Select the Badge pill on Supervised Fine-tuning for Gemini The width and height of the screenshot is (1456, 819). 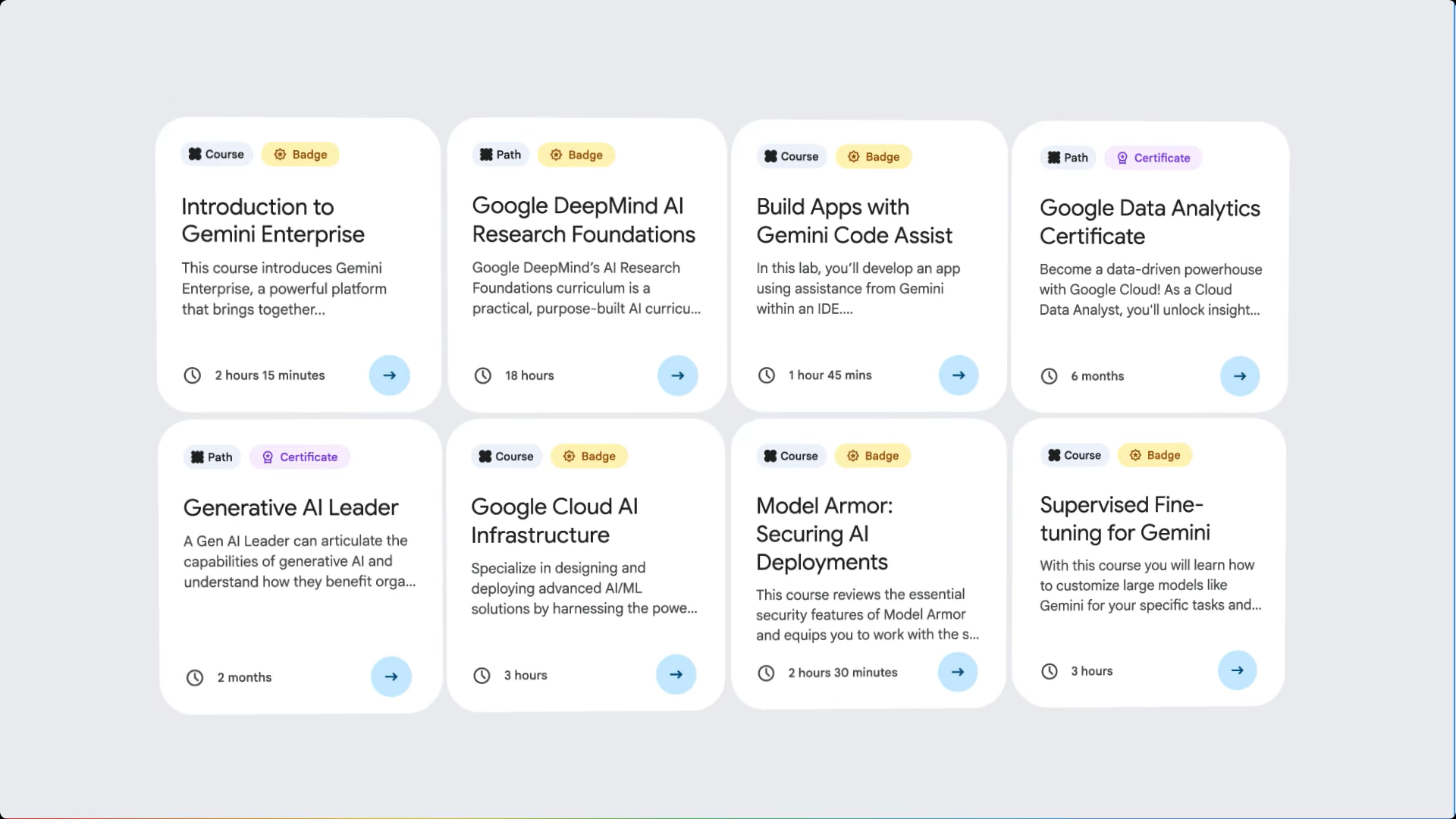(1155, 455)
